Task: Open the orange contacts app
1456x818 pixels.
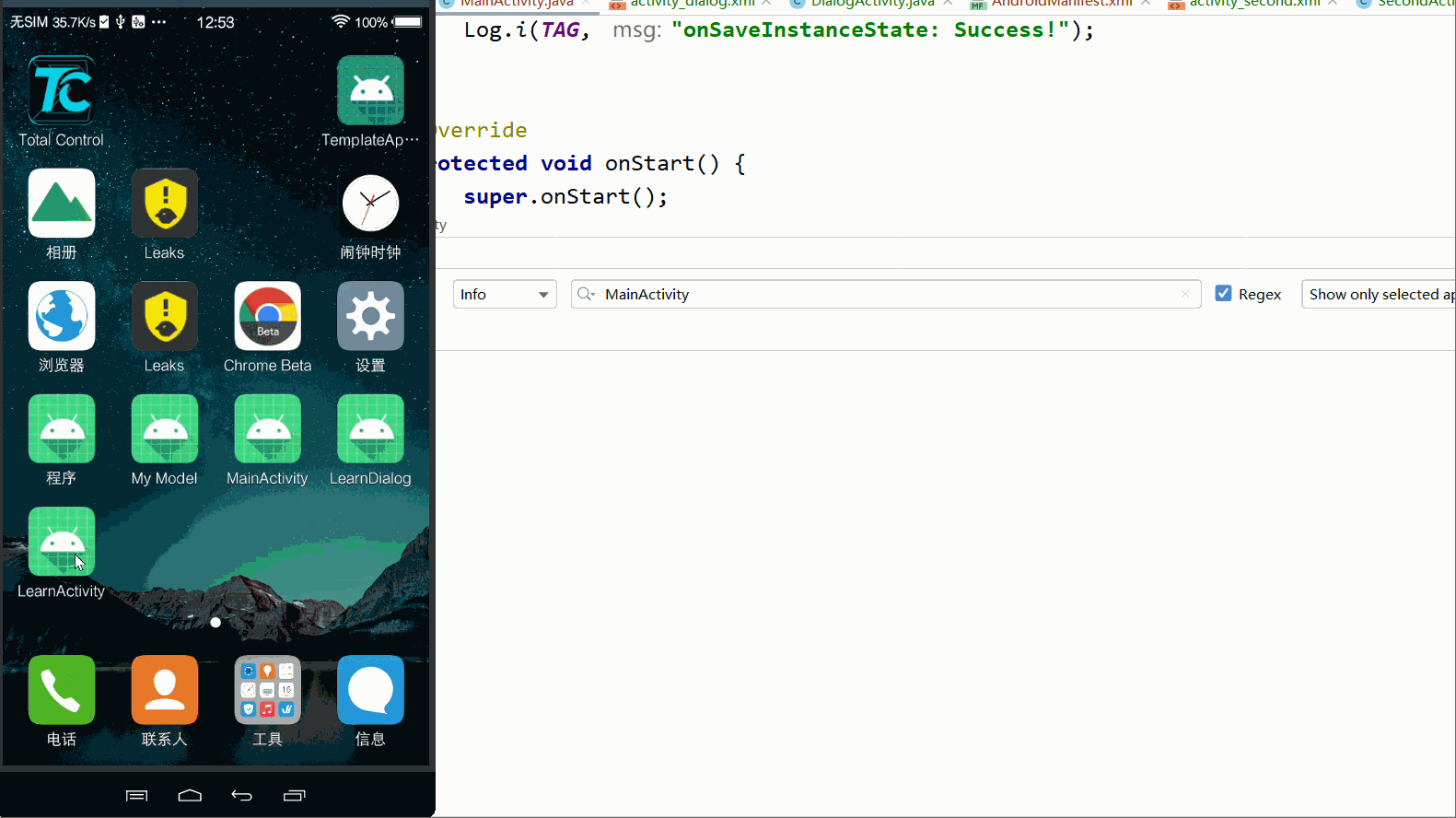Action: click(164, 690)
